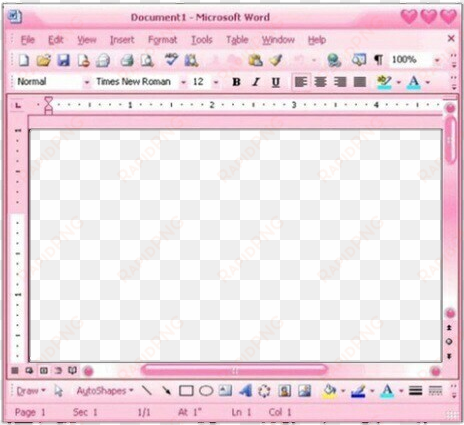Viewport: 464px width, 425px height.
Task: Create a new blank document
Action: point(24,60)
